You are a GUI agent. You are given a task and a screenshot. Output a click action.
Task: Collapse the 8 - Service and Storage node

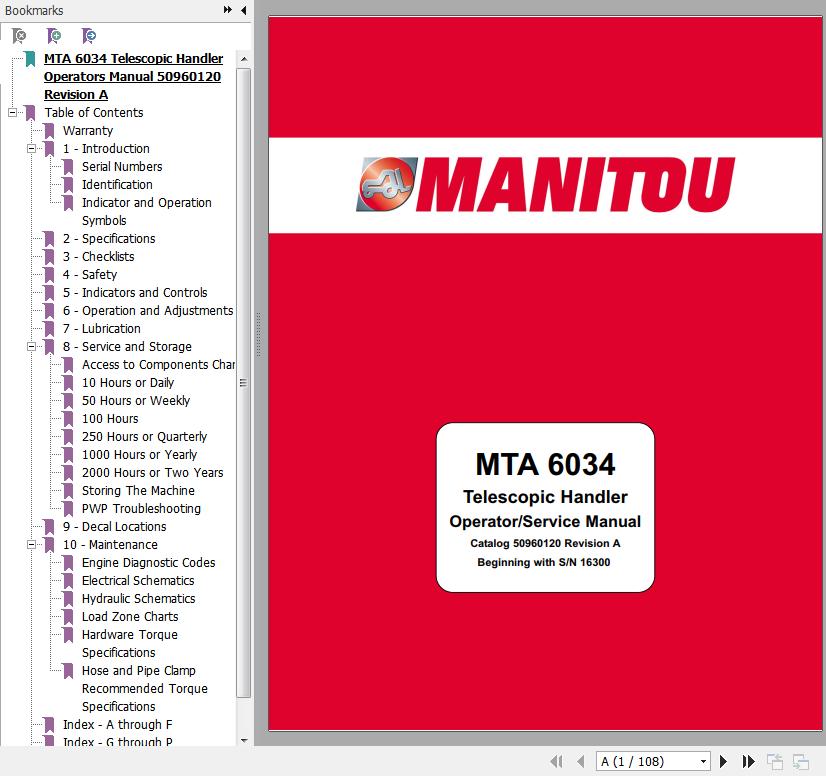pyautogui.click(x=31, y=347)
